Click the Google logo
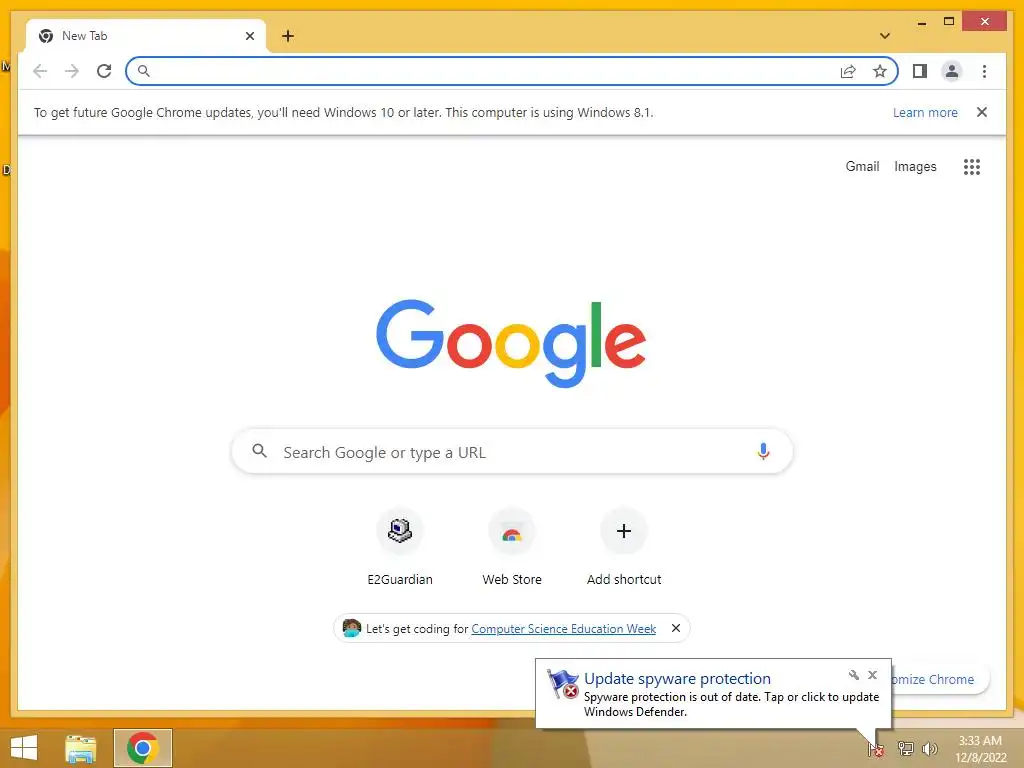This screenshot has width=1024, height=768. tap(511, 343)
